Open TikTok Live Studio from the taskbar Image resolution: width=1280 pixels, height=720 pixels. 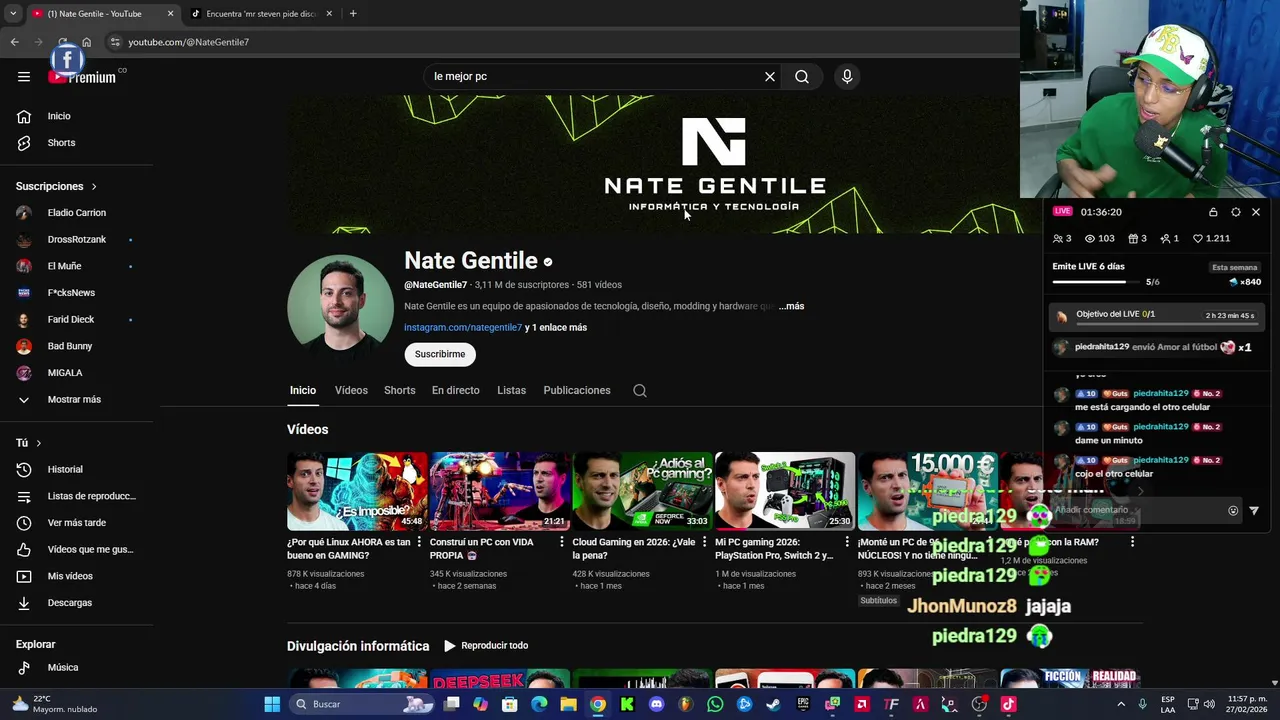click(x=1008, y=704)
